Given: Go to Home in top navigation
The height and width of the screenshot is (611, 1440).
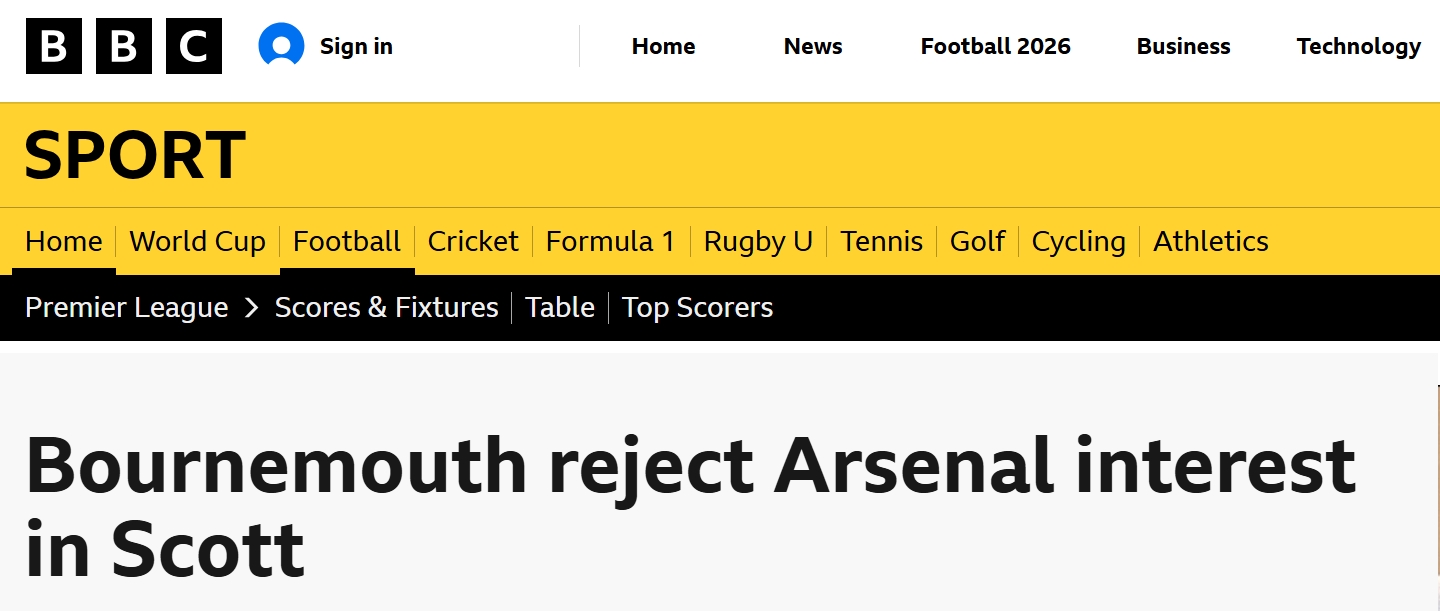Looking at the screenshot, I should tap(663, 46).
